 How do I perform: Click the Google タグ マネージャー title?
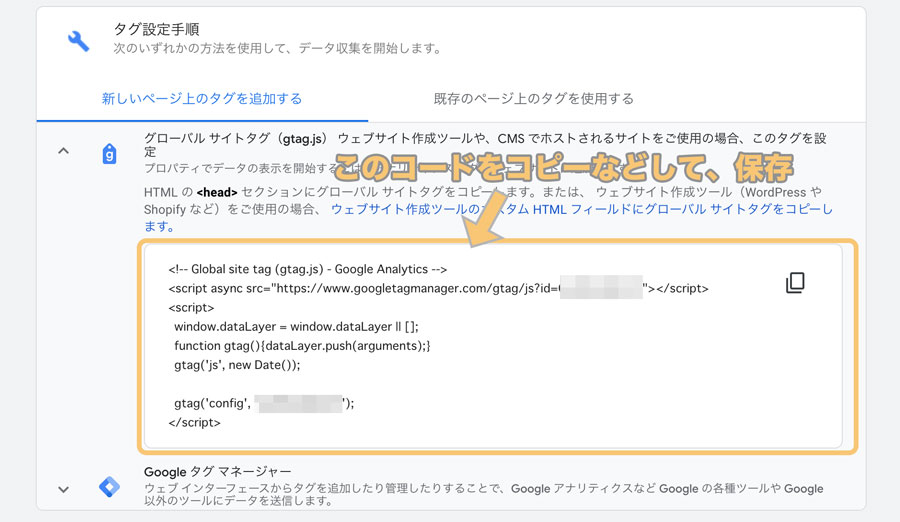(x=218, y=472)
